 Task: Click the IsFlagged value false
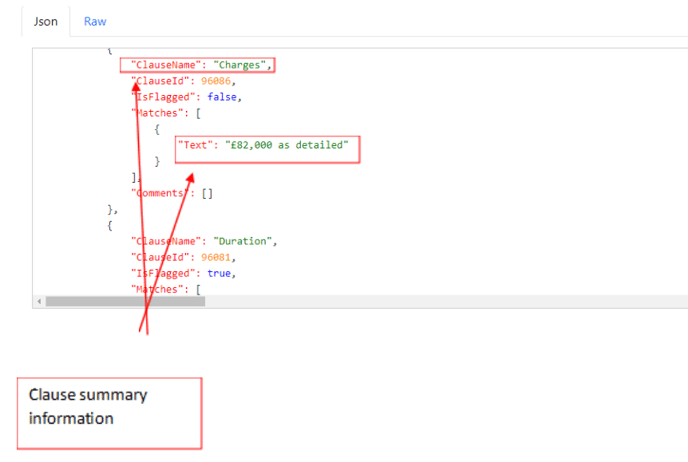click(x=225, y=97)
